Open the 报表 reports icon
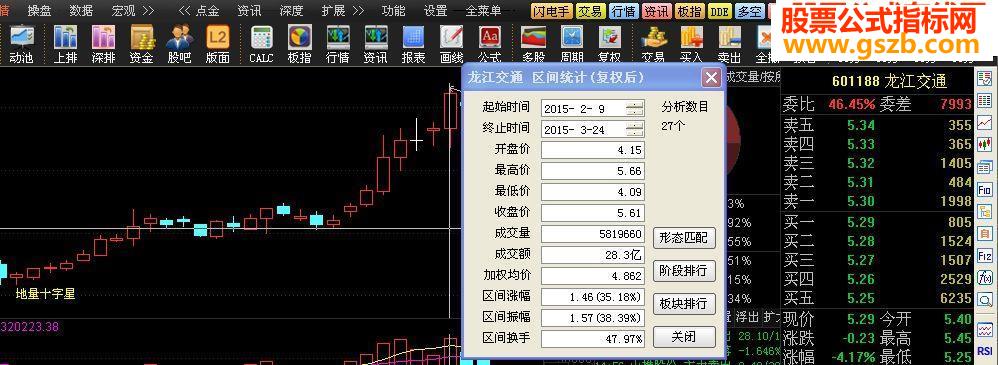 coord(414,45)
